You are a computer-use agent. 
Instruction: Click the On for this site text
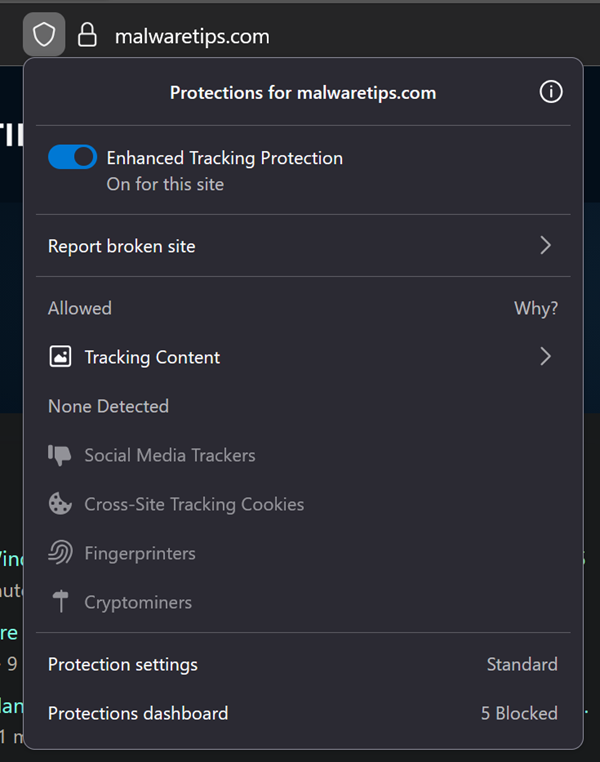(165, 184)
